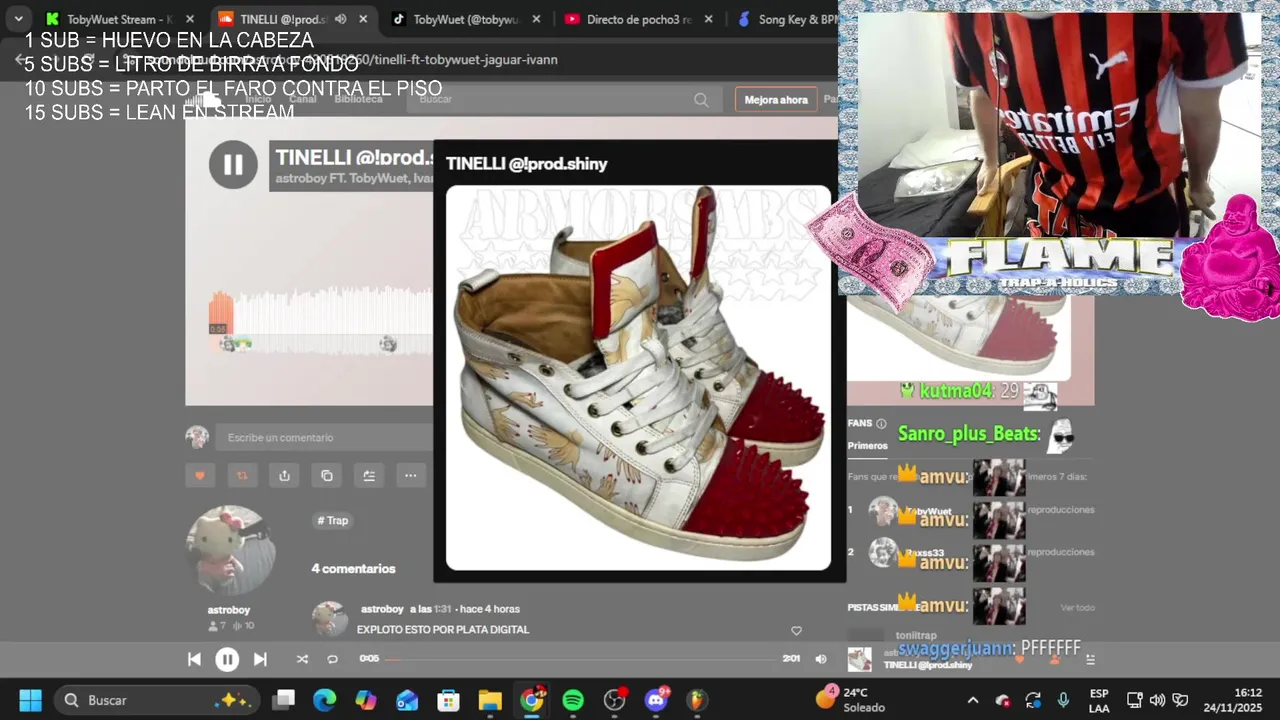This screenshot has height=720, width=1280.
Task: Launch Microsoft Edge from the taskbar
Action: (325, 700)
